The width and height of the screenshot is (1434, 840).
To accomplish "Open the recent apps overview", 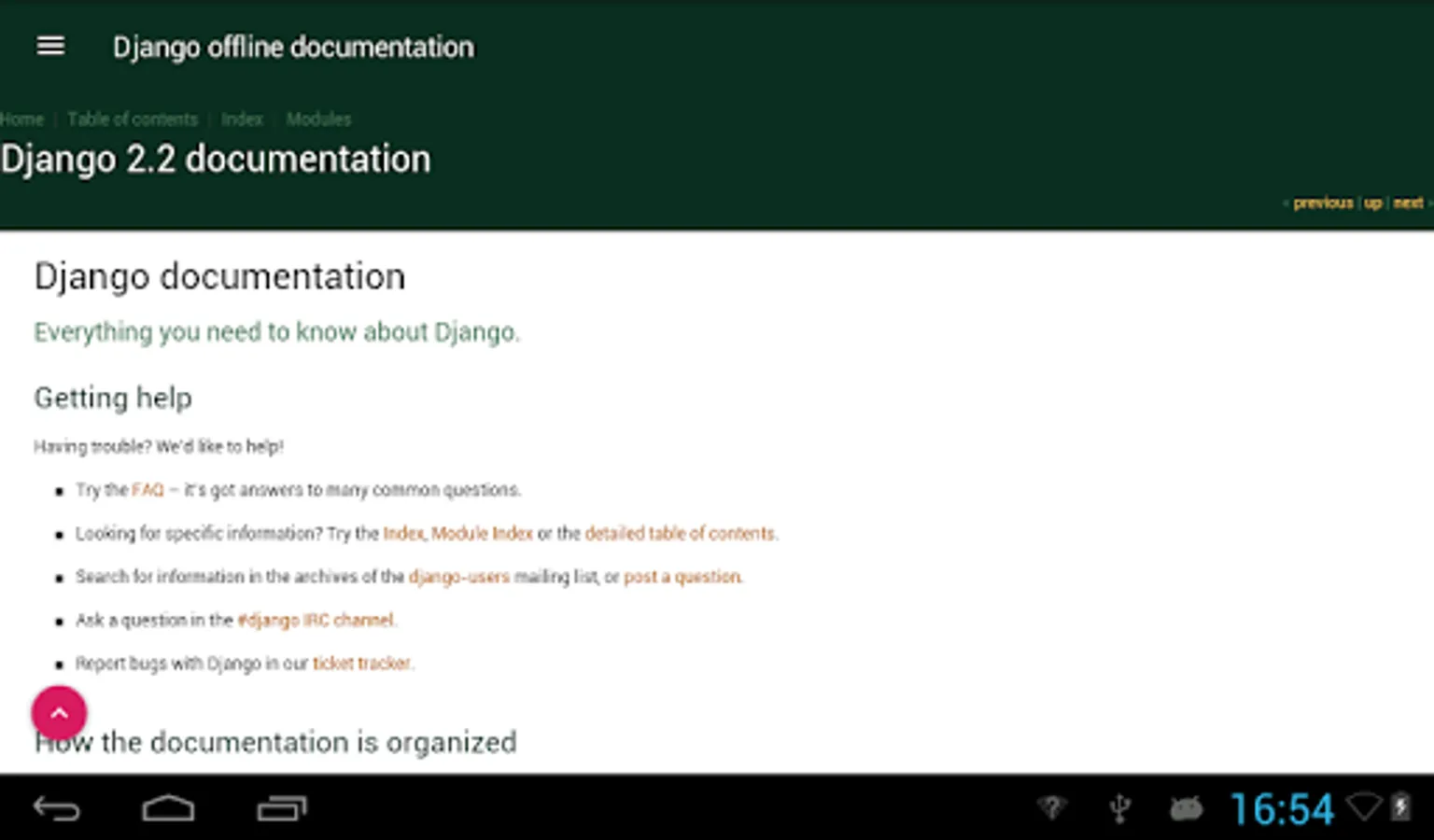I will pos(282,808).
